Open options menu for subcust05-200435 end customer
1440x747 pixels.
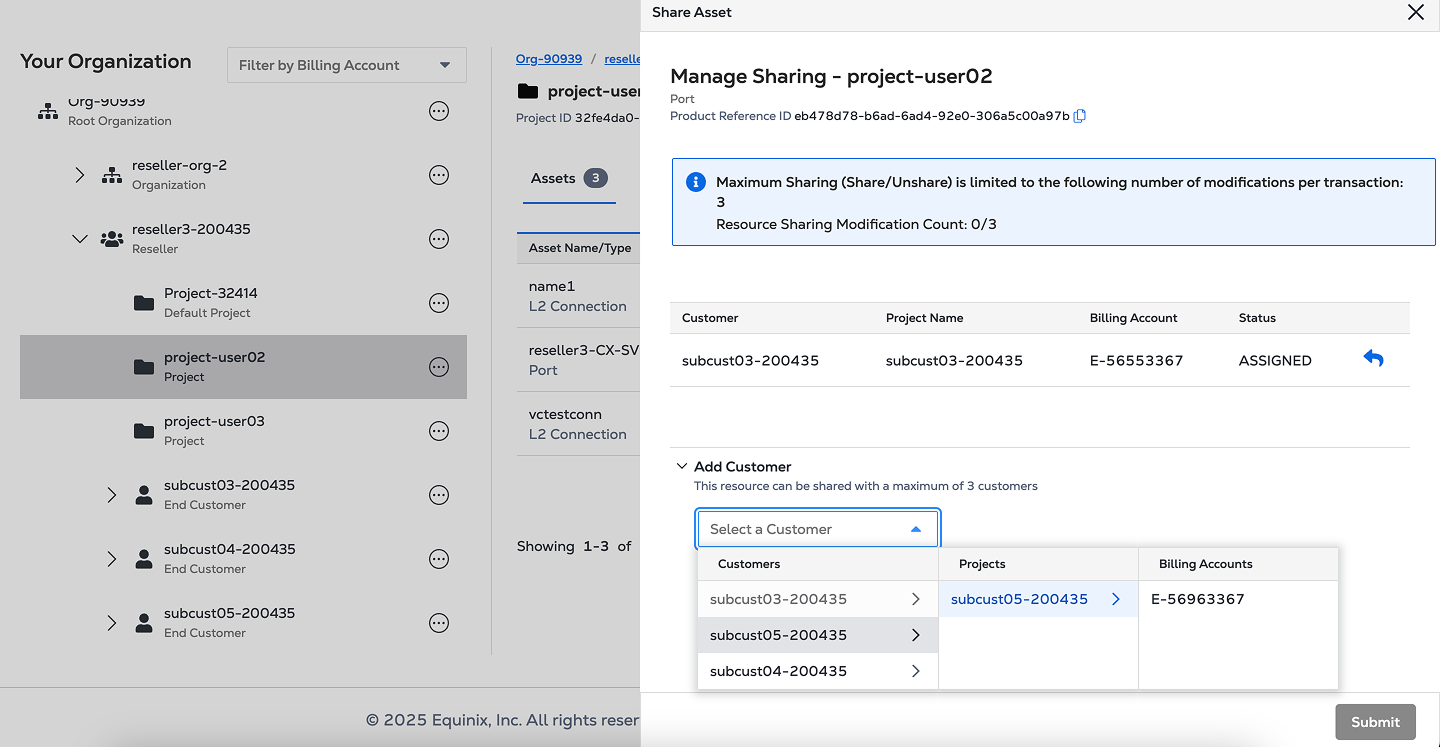click(438, 623)
